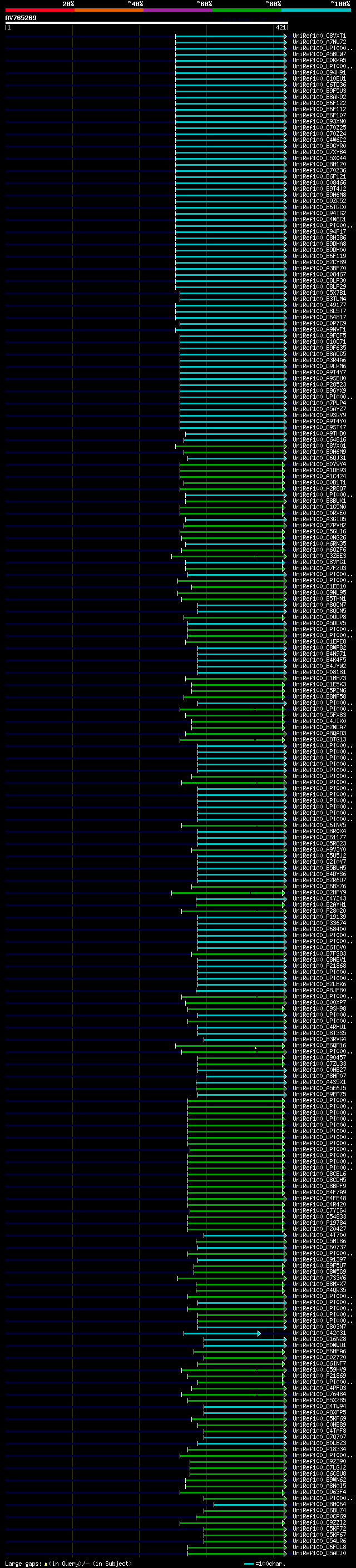Image resolution: width=356 pixels, height=1568 pixels.
Task: Select the UniRef100_Q9ST47 label
Action: 319,427
